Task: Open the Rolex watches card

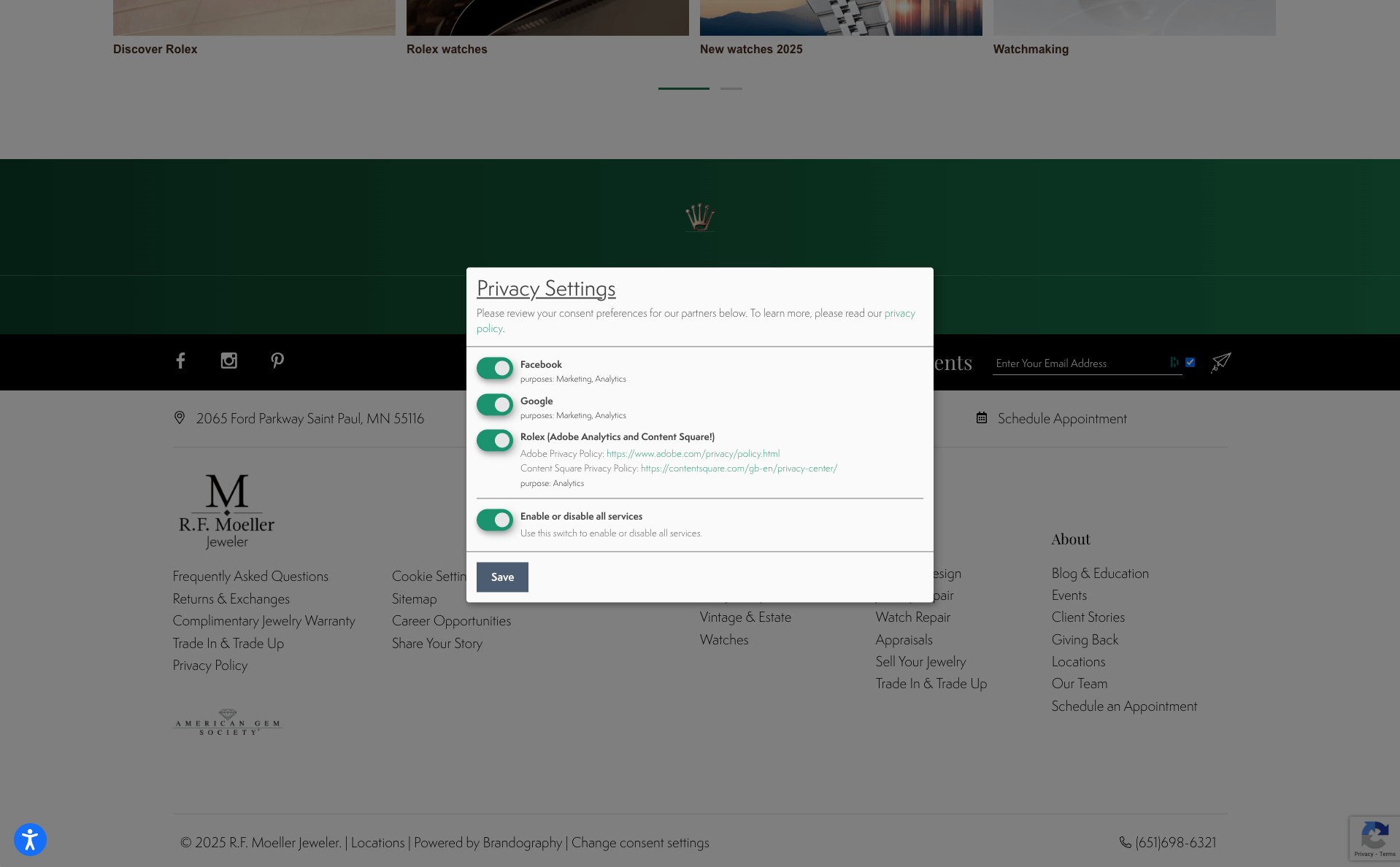Action: coord(547,28)
